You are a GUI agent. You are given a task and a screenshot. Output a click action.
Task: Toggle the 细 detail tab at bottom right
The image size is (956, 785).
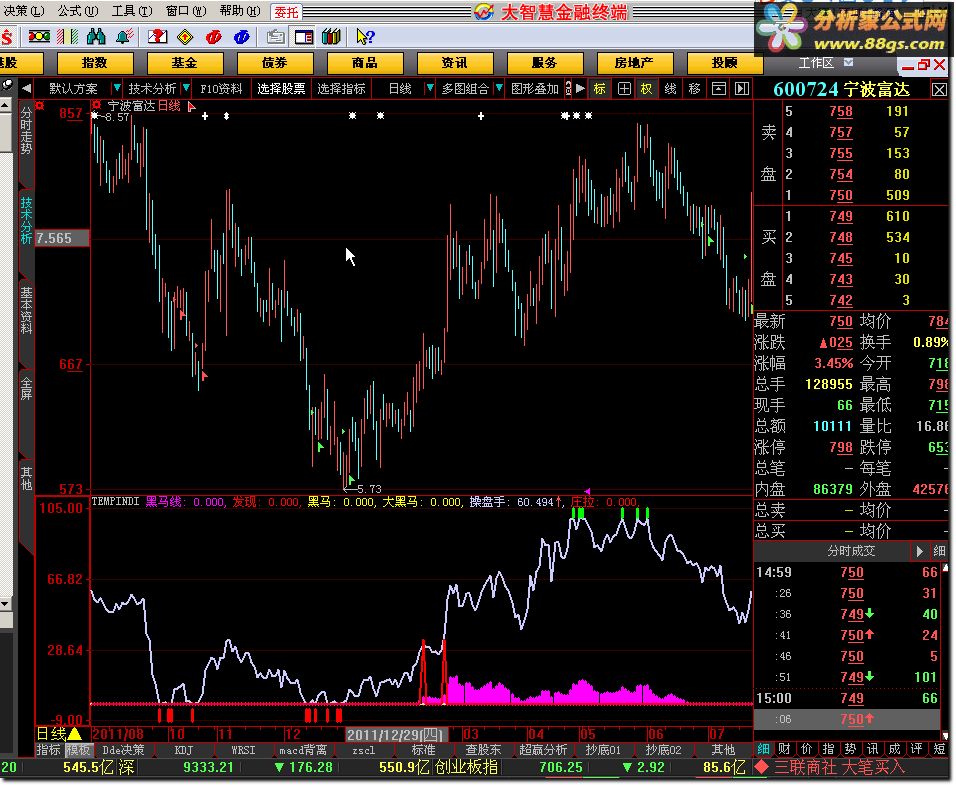[x=763, y=749]
